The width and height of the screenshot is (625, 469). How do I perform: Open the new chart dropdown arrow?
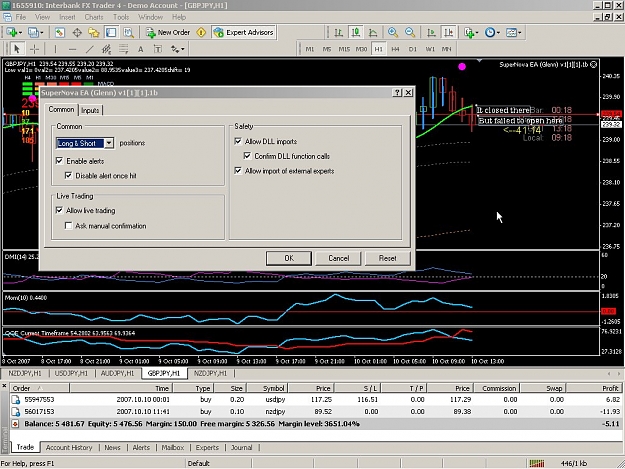[20, 33]
